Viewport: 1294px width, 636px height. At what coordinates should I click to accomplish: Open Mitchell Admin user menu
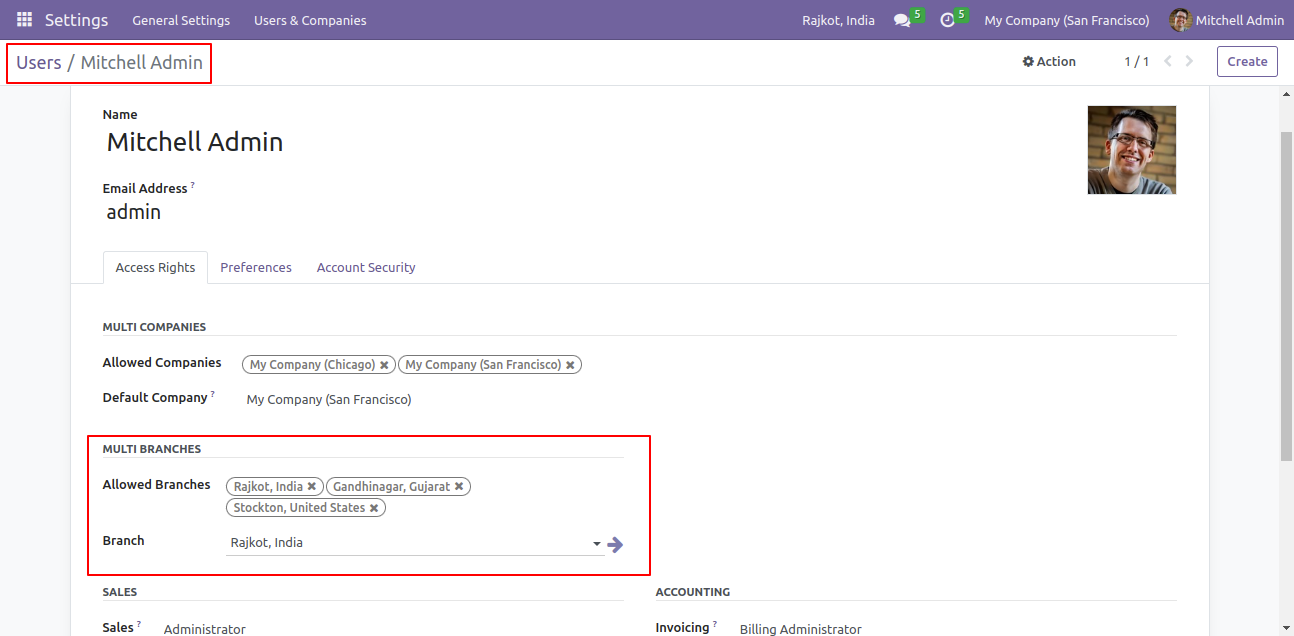click(1227, 20)
